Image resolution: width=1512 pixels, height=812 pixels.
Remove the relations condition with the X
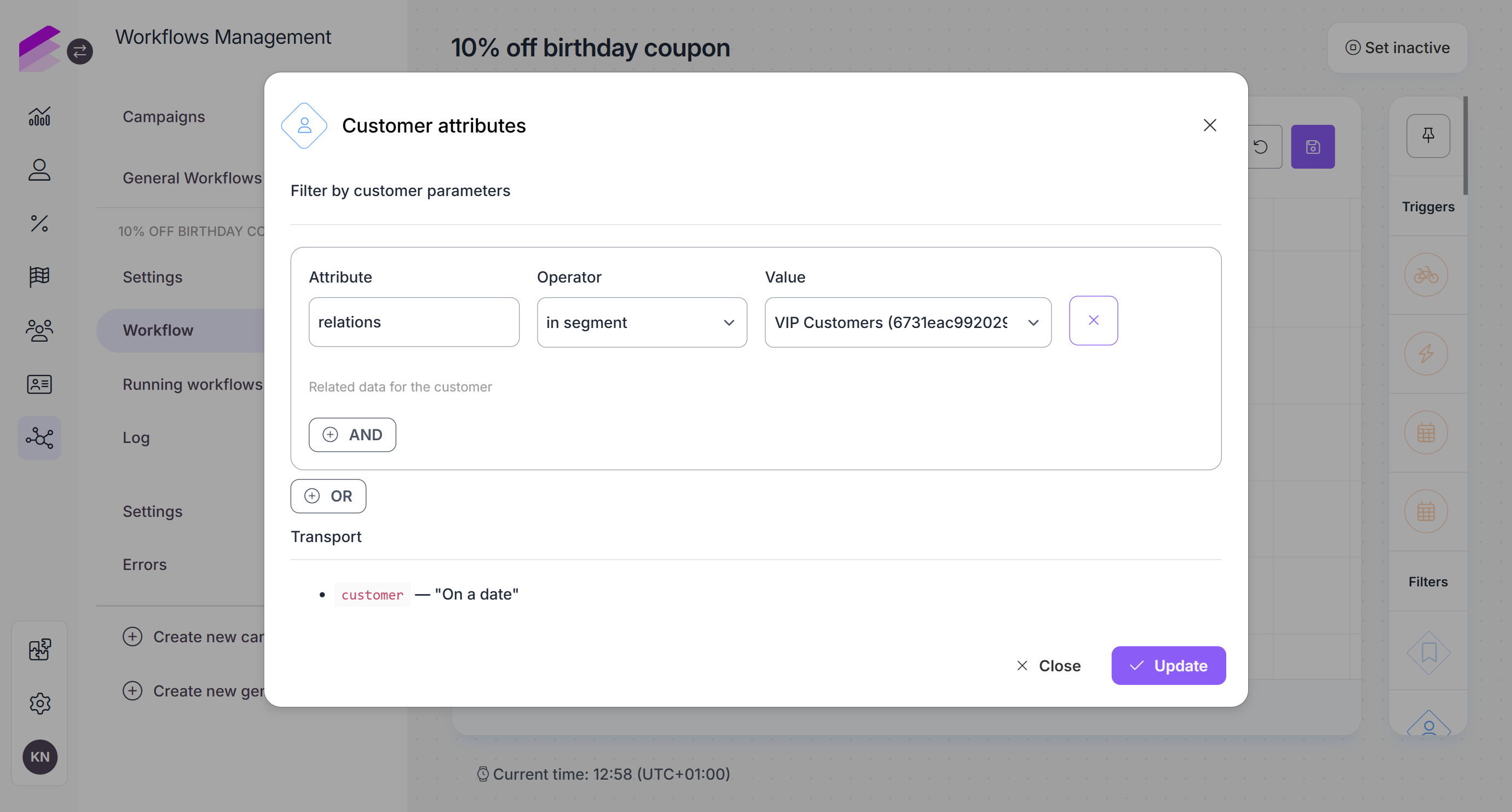pos(1094,320)
